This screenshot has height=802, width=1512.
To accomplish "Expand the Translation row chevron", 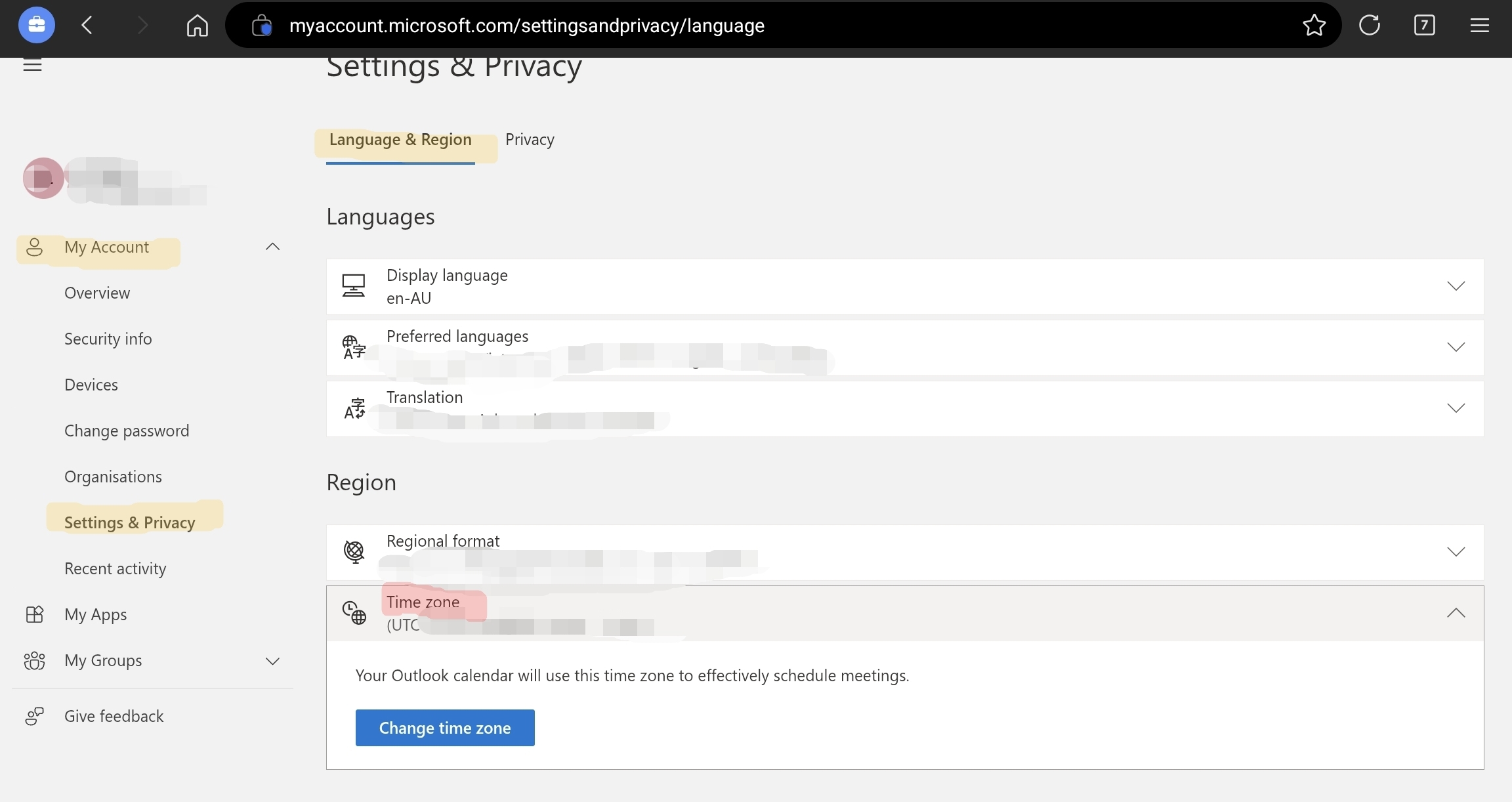I will click(1456, 408).
